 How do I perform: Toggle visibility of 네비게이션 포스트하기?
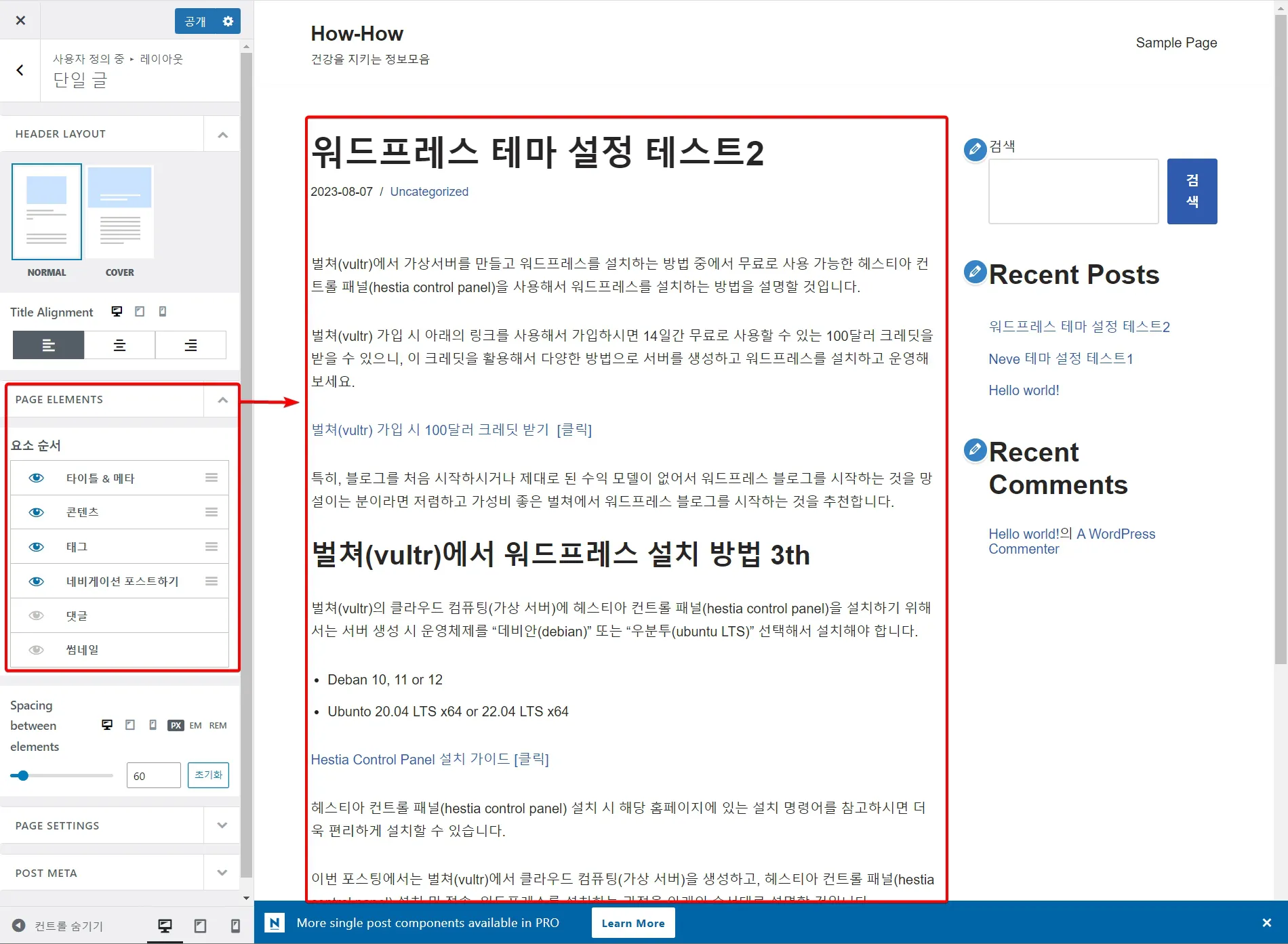coord(37,581)
